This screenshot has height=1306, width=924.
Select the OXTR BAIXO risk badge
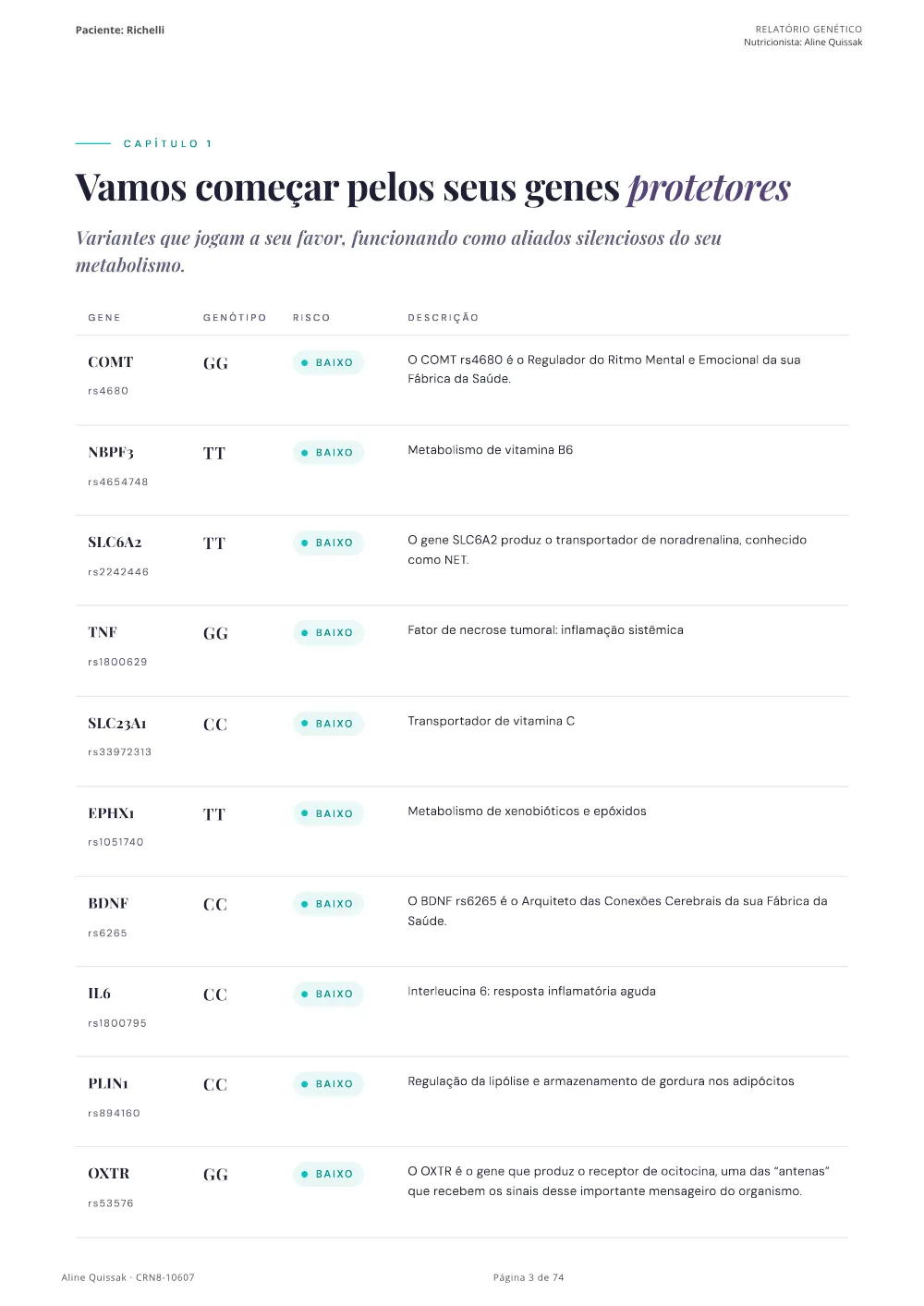click(328, 1174)
